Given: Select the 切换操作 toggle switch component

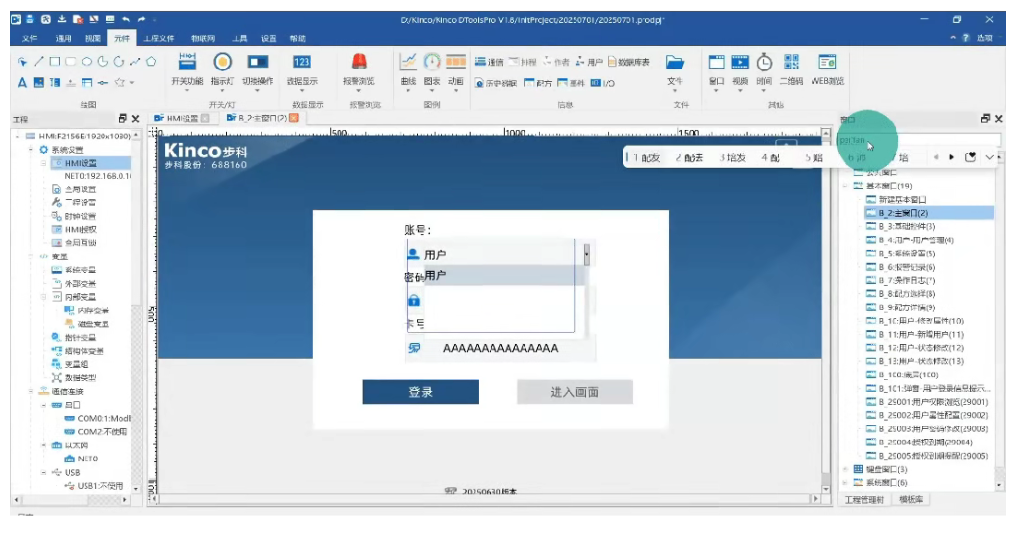Looking at the screenshot, I should tap(257, 62).
